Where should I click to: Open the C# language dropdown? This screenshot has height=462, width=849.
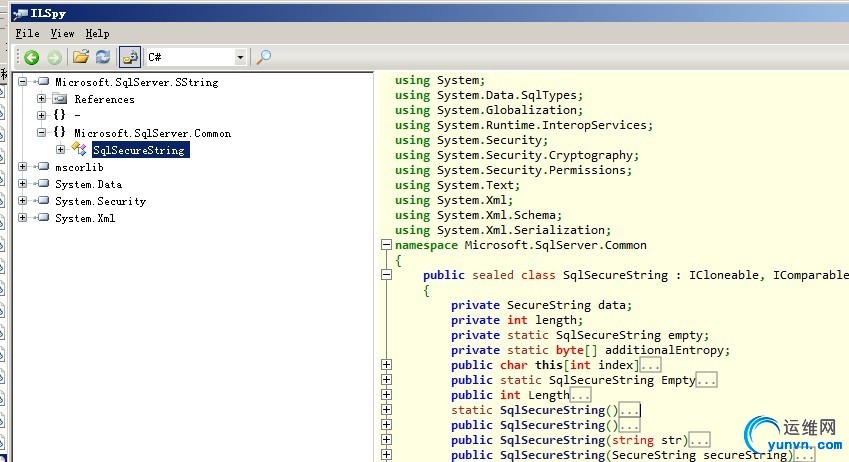click(240, 58)
